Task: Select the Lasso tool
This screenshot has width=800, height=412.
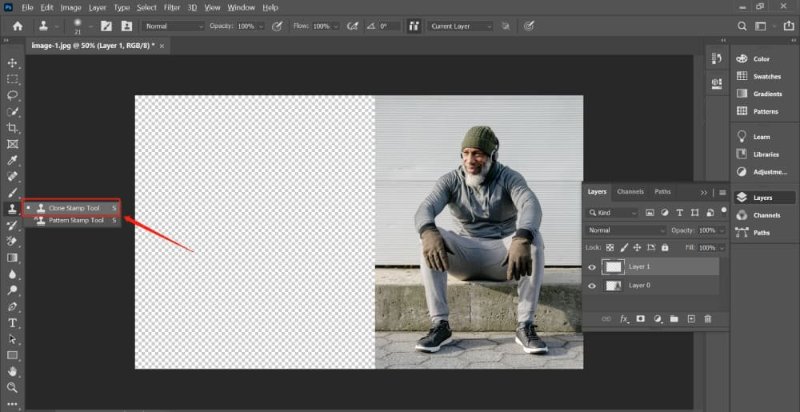Action: pyautogui.click(x=13, y=95)
